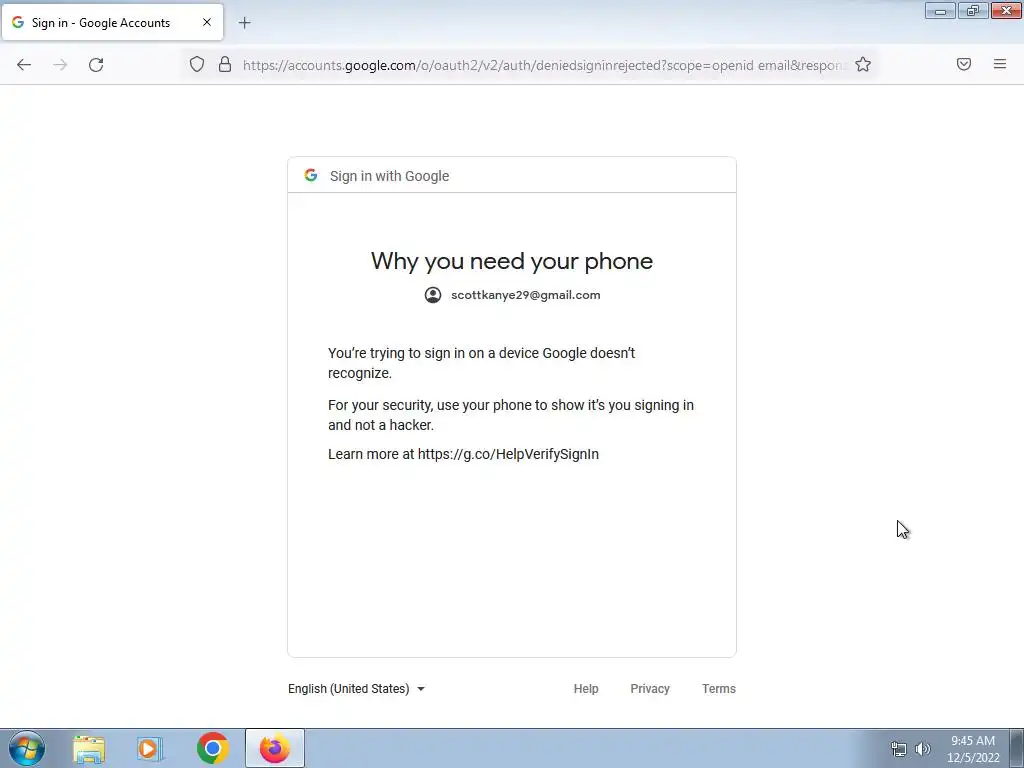The width and height of the screenshot is (1024, 768).
Task: Click the Firefox taskbar button
Action: [275, 748]
